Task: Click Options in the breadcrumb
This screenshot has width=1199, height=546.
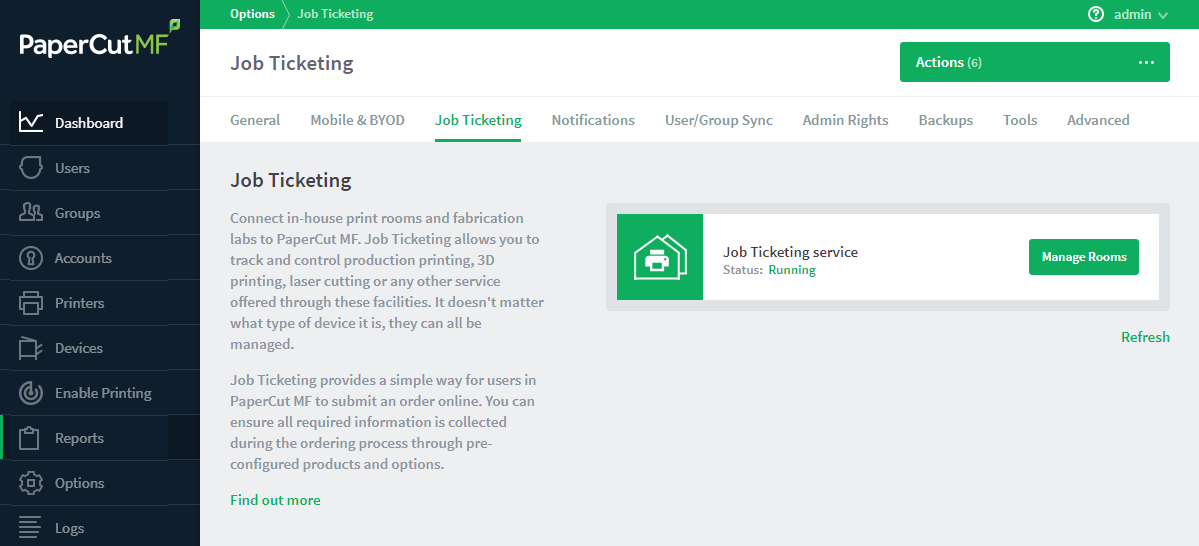Action: [252, 14]
